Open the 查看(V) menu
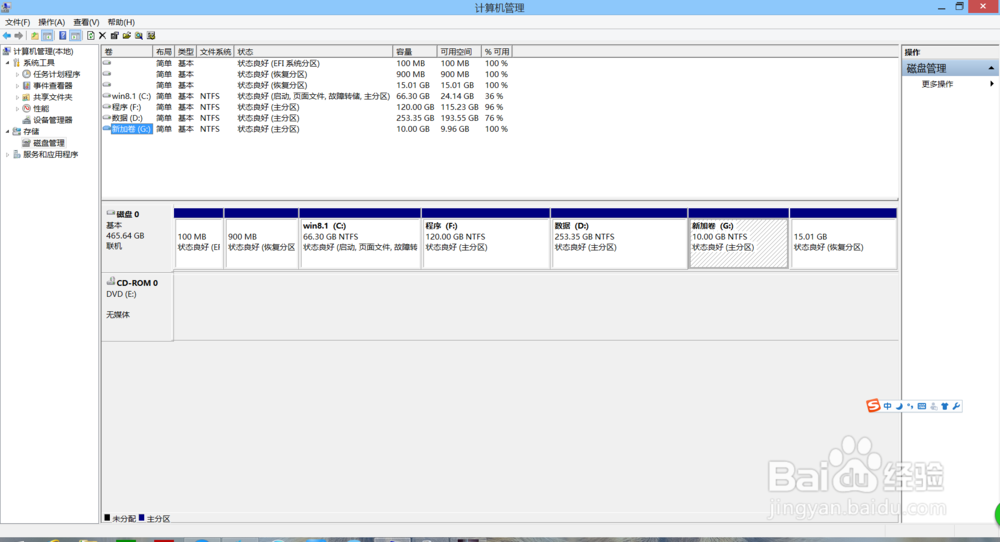This screenshot has width=1000, height=542. pyautogui.click(x=85, y=22)
